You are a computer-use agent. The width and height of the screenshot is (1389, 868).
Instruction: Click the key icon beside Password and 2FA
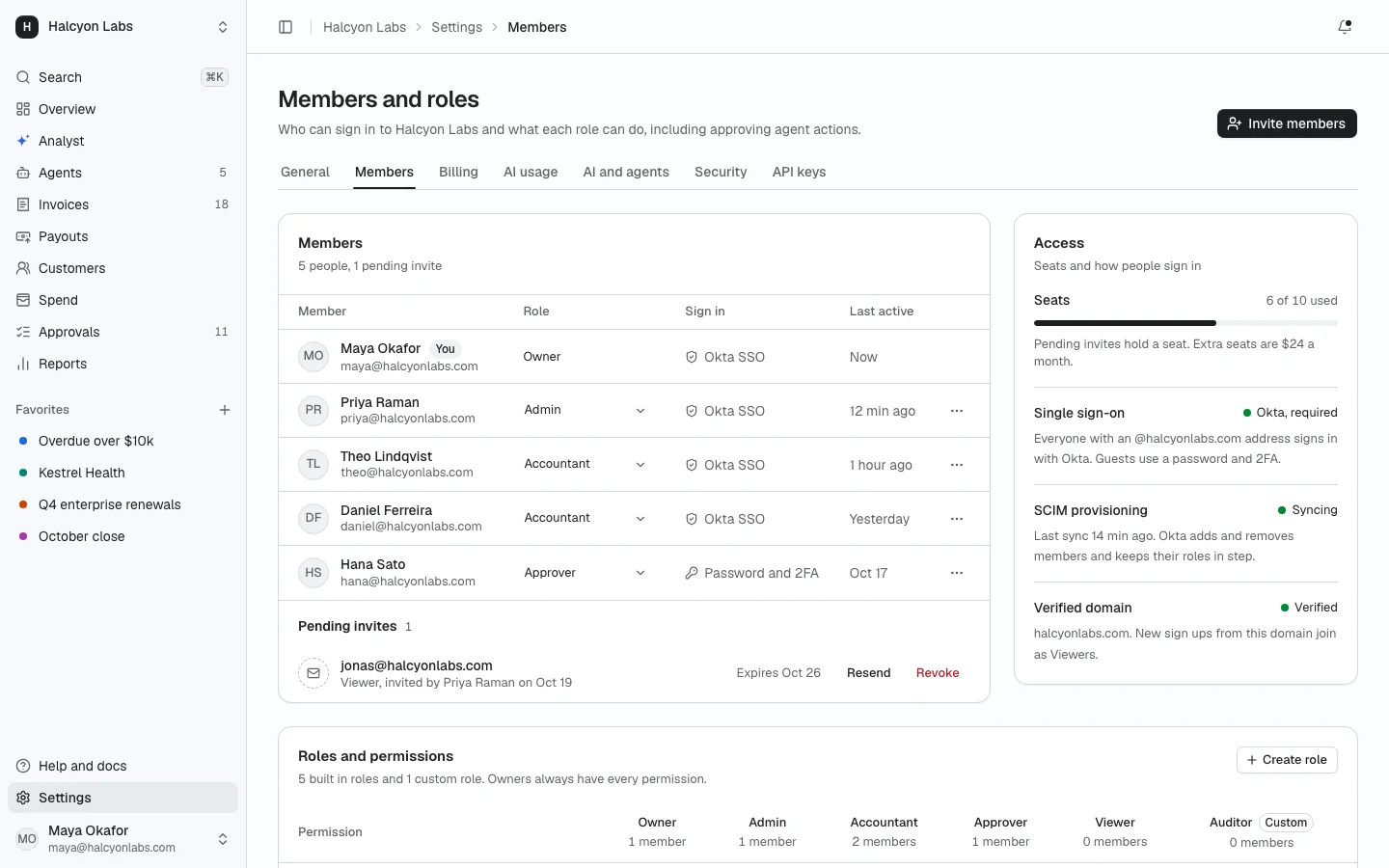(x=692, y=573)
